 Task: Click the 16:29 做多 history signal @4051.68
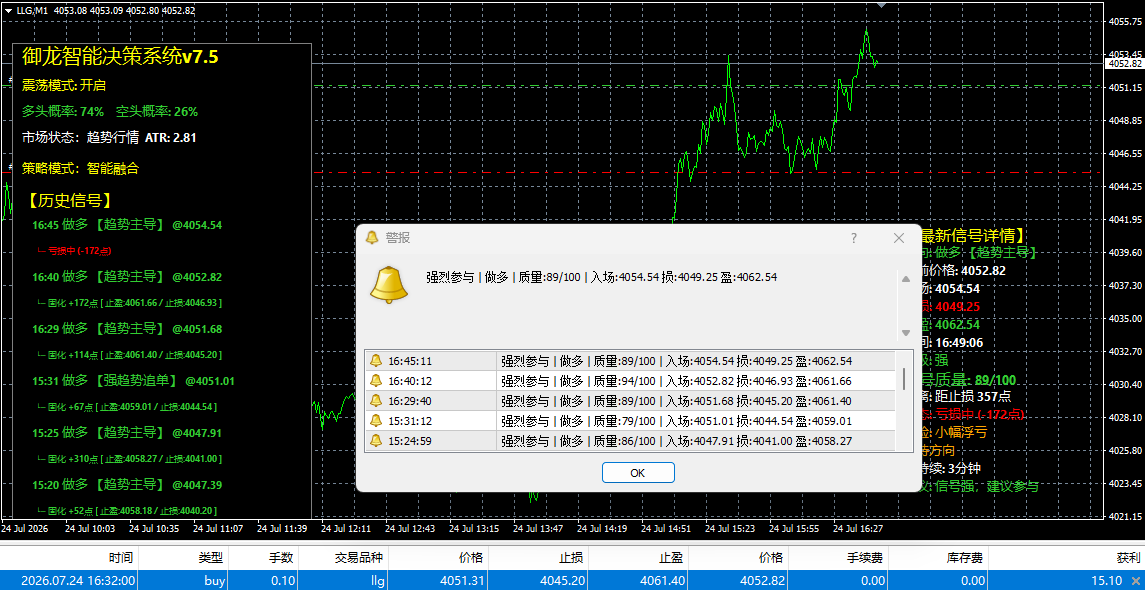pyautogui.click(x=127, y=329)
